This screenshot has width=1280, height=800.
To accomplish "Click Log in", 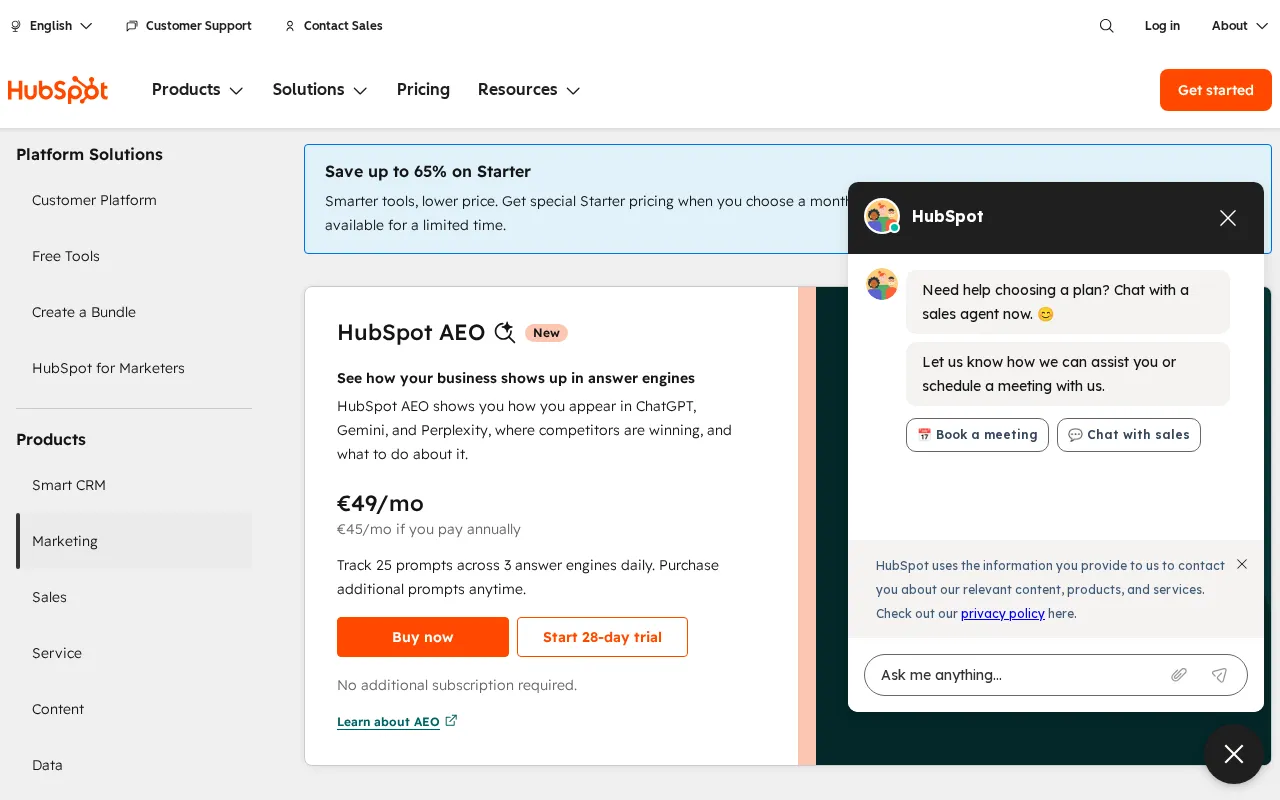I will pyautogui.click(x=1162, y=26).
